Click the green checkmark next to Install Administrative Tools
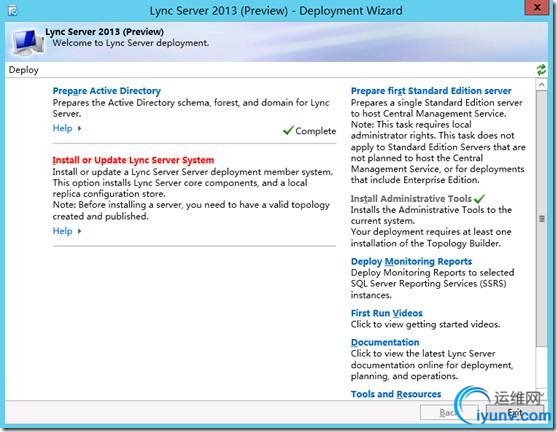The height and width of the screenshot is (432, 557). 479,198
